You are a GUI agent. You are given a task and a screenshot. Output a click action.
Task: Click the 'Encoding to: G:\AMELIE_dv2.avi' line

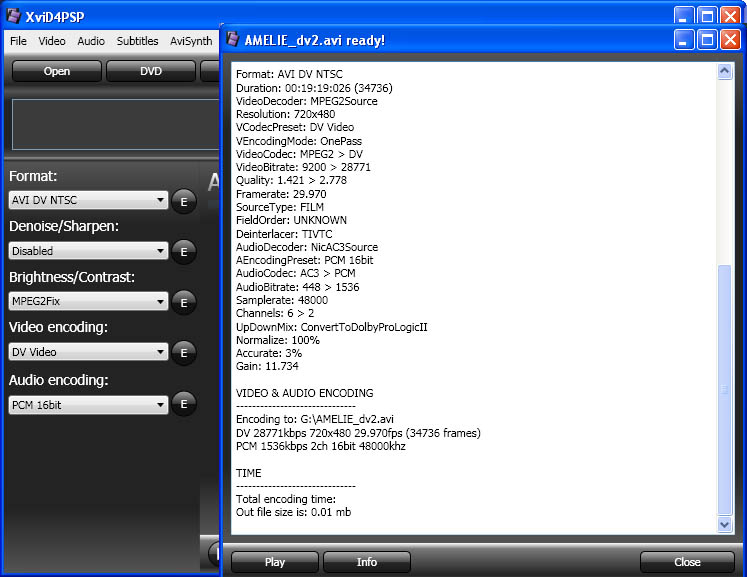pos(315,419)
